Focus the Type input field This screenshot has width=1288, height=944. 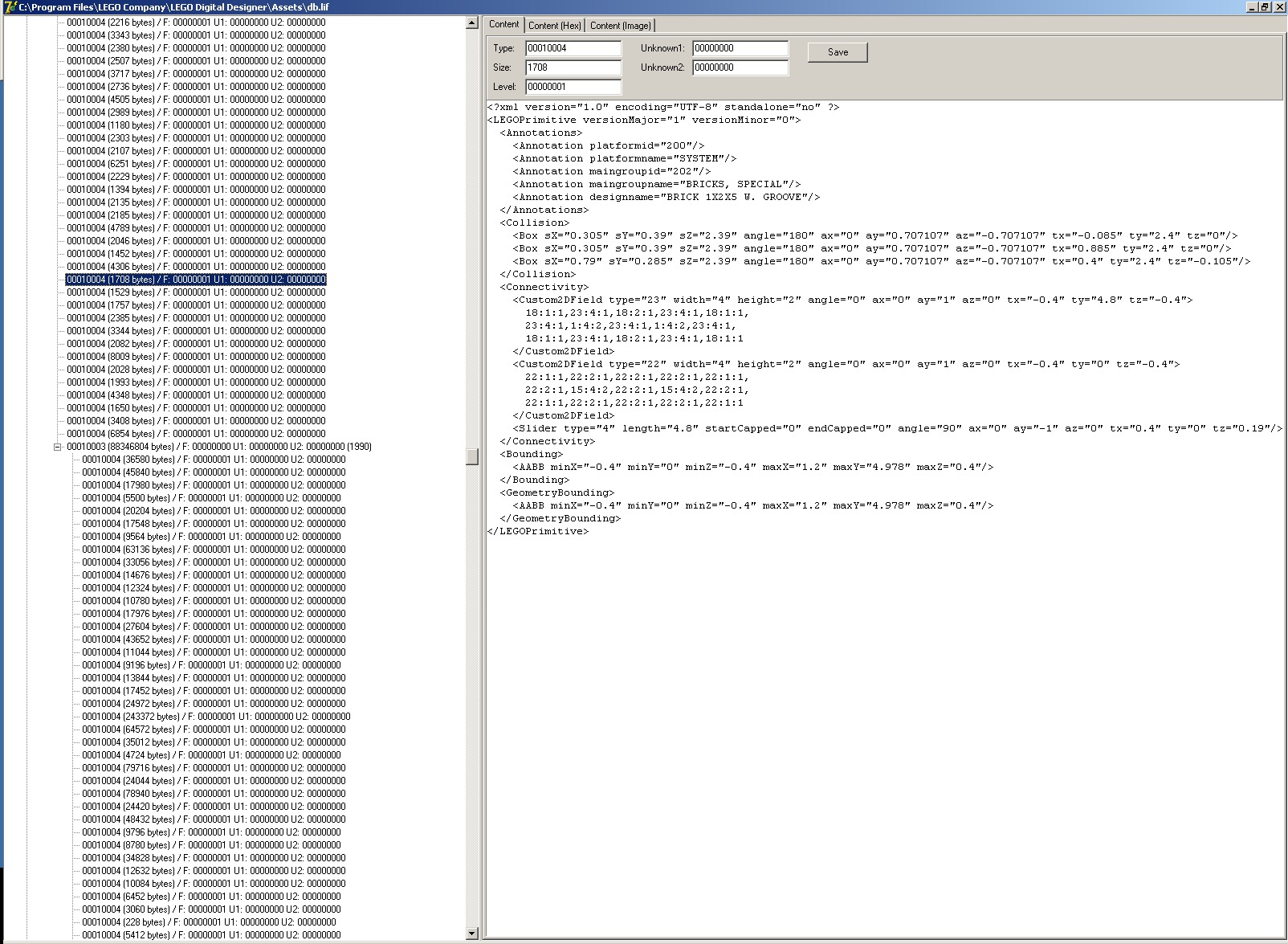(x=573, y=48)
